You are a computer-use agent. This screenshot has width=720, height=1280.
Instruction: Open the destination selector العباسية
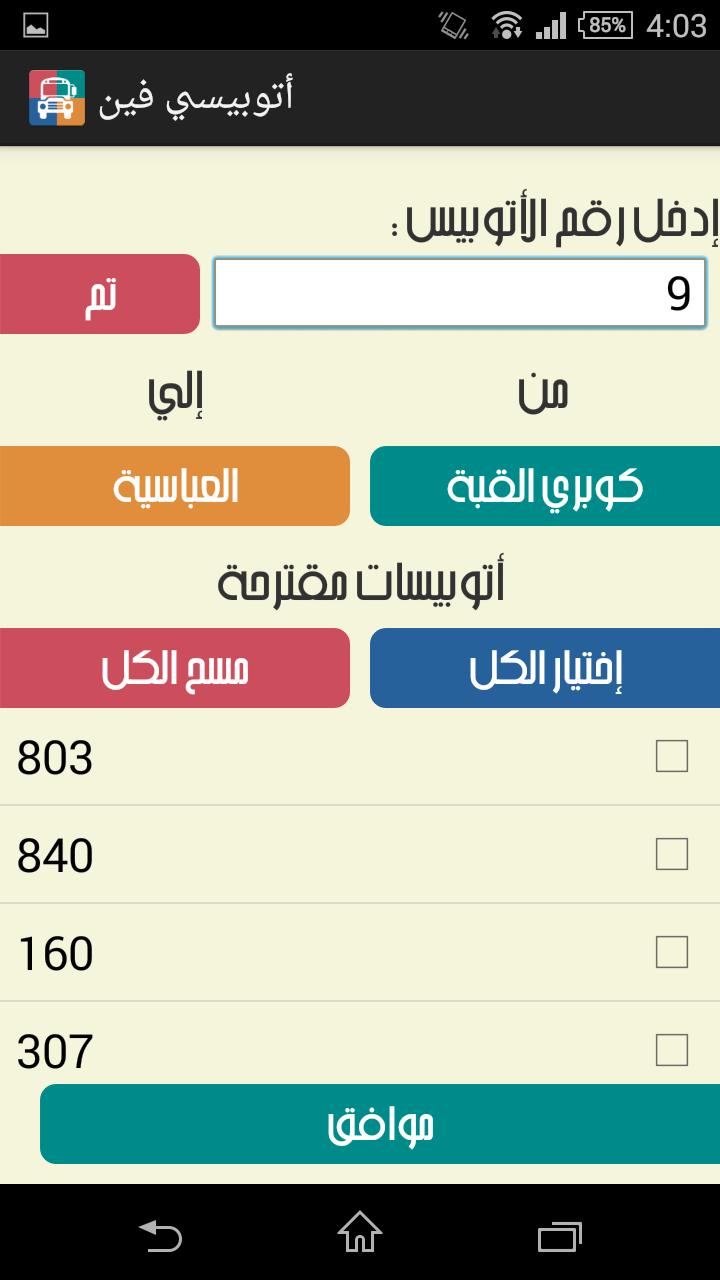click(175, 487)
